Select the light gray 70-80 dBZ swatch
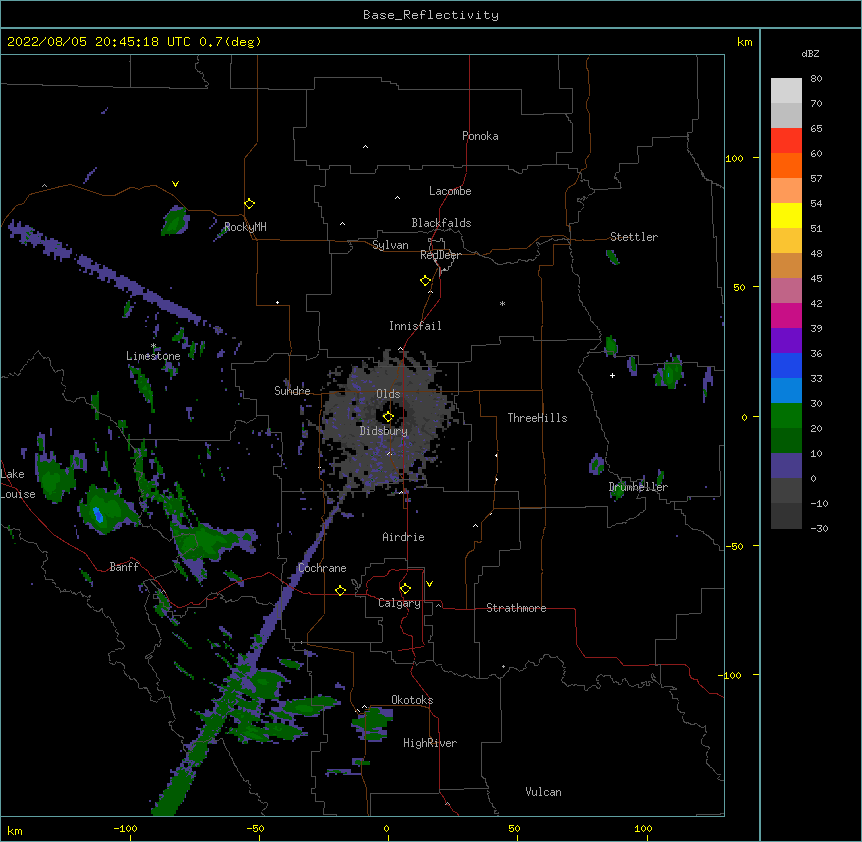 point(786,91)
